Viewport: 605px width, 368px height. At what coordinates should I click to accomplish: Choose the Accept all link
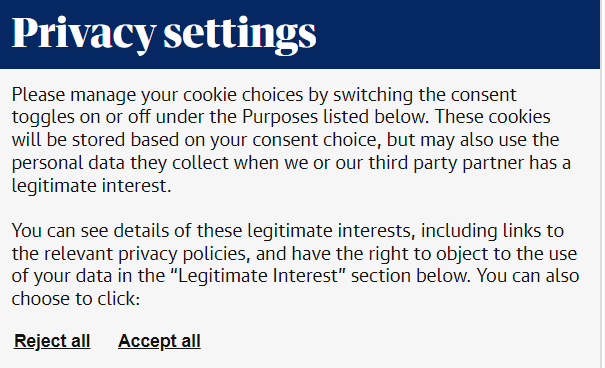coord(159,341)
